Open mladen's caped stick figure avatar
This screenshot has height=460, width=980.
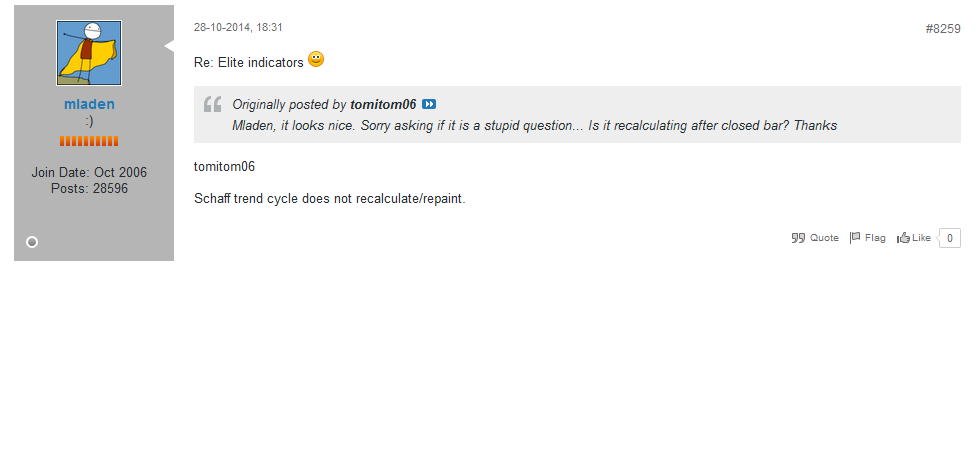click(89, 53)
